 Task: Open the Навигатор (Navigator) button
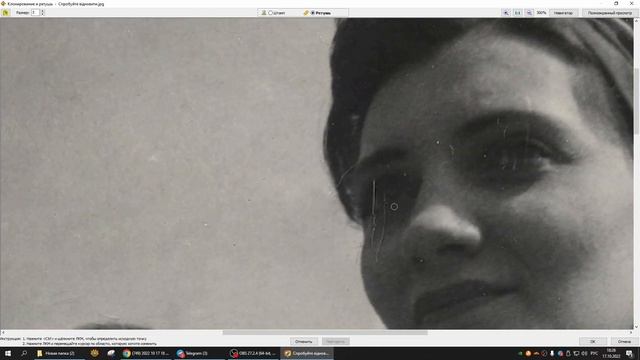pyautogui.click(x=563, y=13)
